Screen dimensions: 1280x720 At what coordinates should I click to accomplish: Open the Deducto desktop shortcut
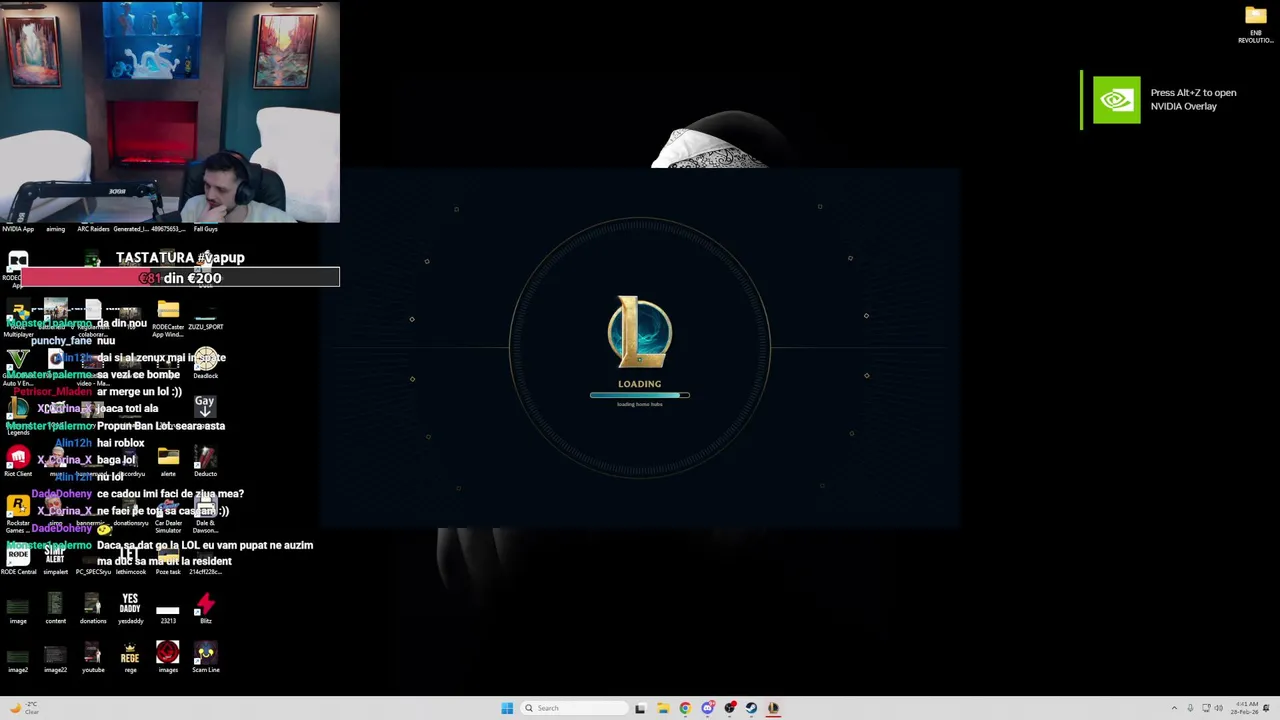pyautogui.click(x=205, y=461)
